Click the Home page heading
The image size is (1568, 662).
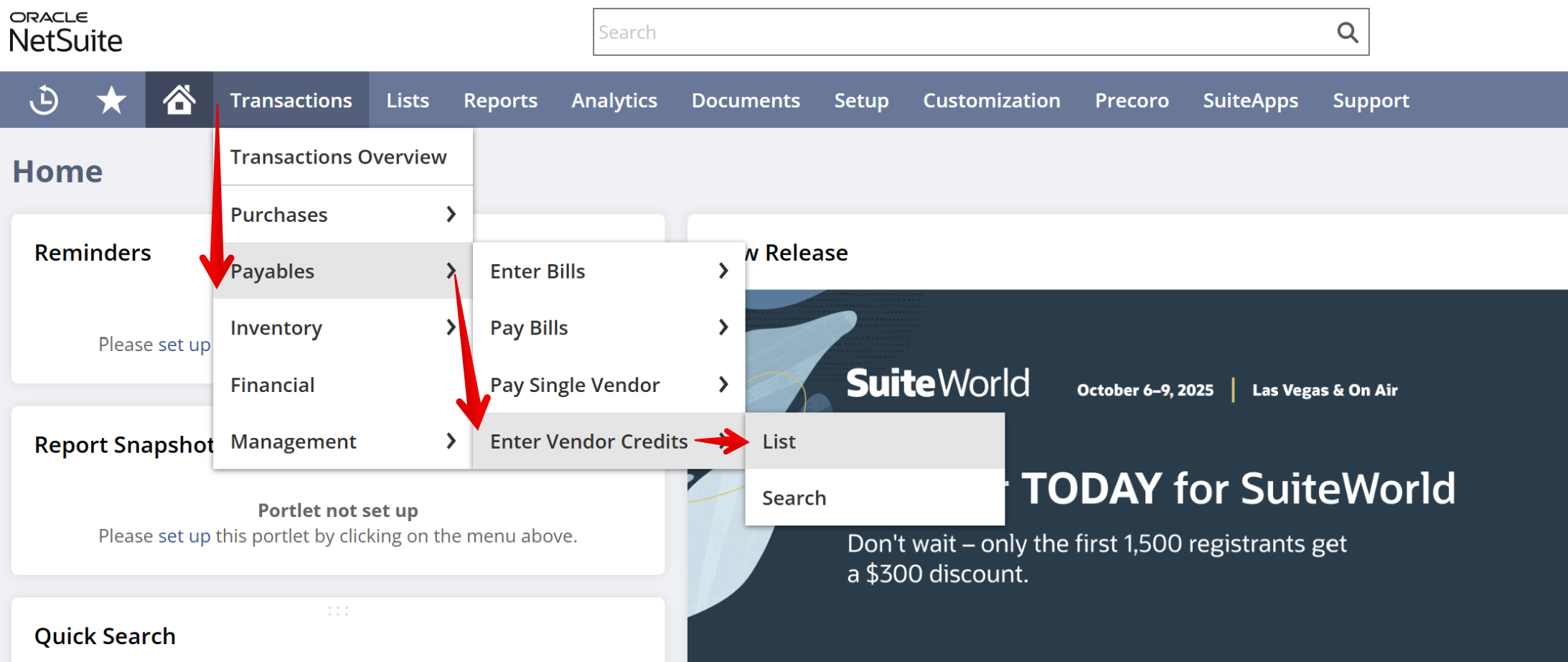point(57,172)
